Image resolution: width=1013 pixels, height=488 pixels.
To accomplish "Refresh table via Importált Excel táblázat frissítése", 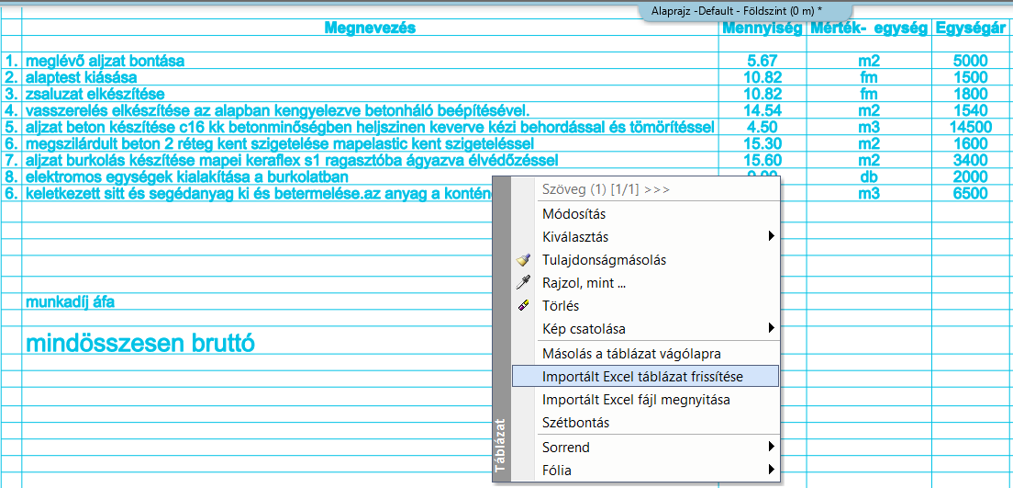I will click(x=644, y=376).
